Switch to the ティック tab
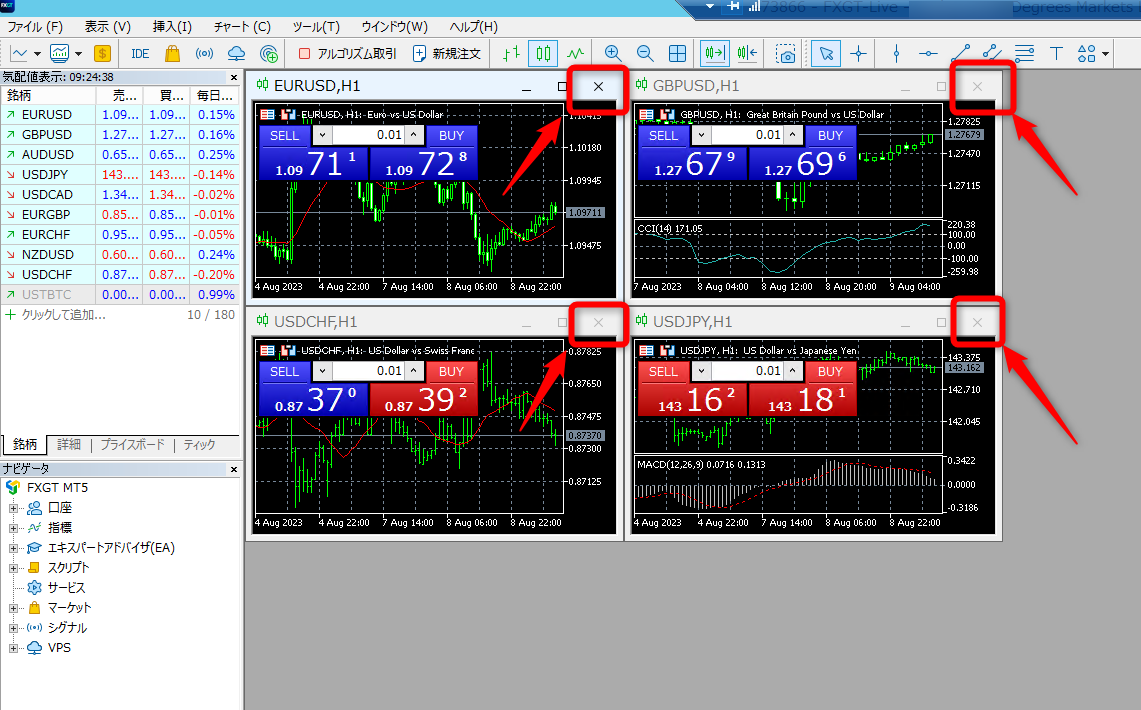This screenshot has height=710, width=1141. (199, 444)
